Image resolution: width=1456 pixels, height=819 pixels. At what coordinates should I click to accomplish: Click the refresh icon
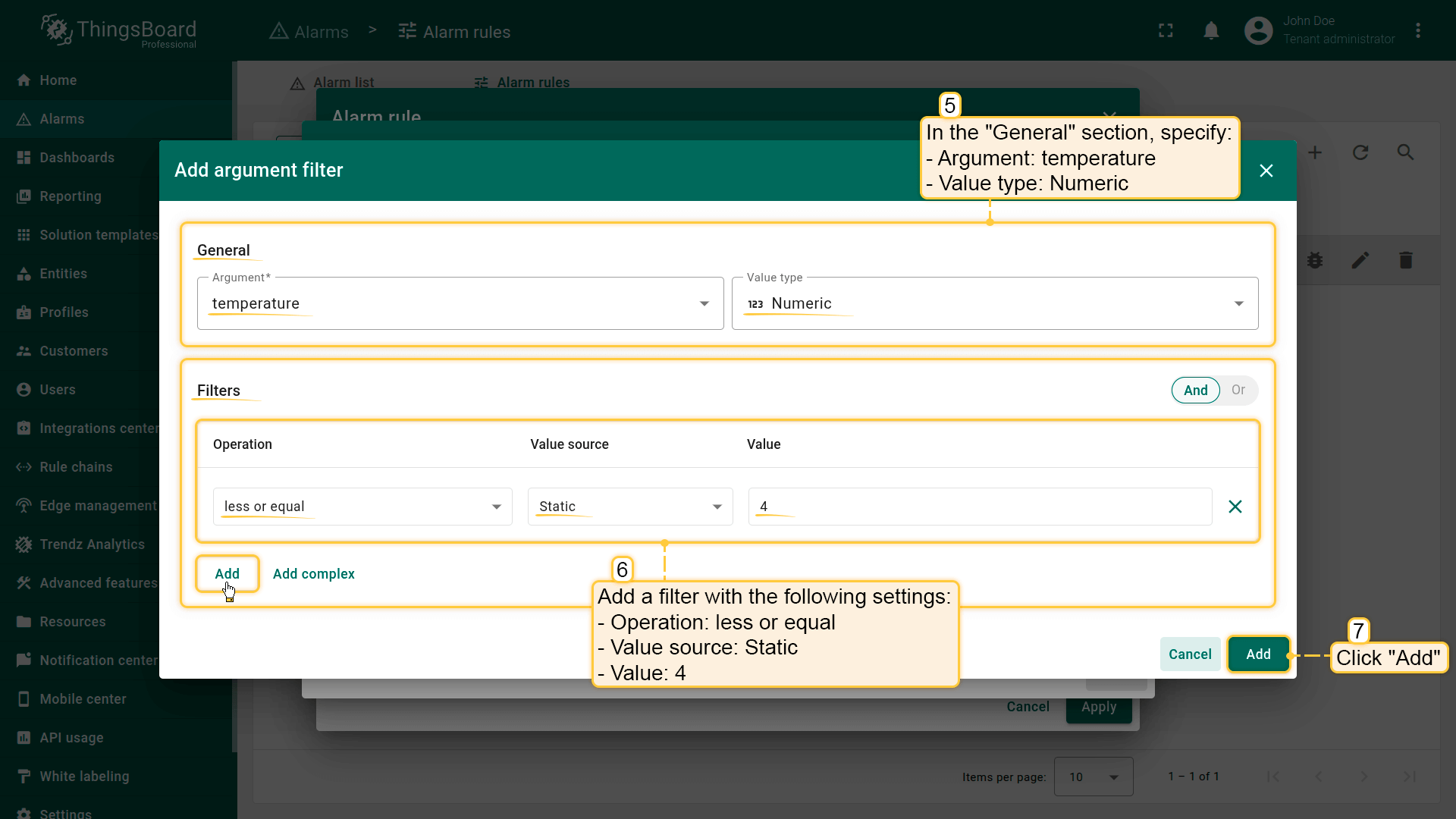[x=1360, y=152]
